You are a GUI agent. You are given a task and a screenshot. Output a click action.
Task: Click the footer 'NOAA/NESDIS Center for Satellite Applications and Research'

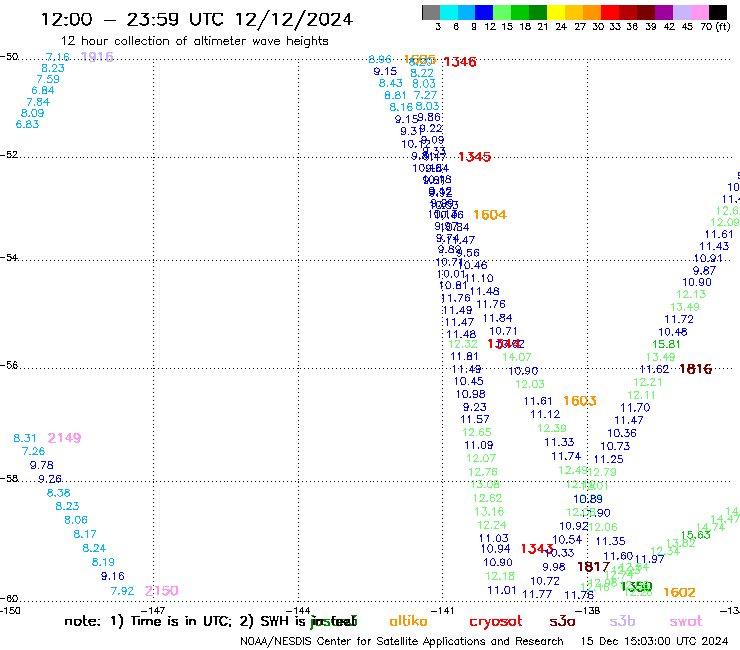point(402,641)
